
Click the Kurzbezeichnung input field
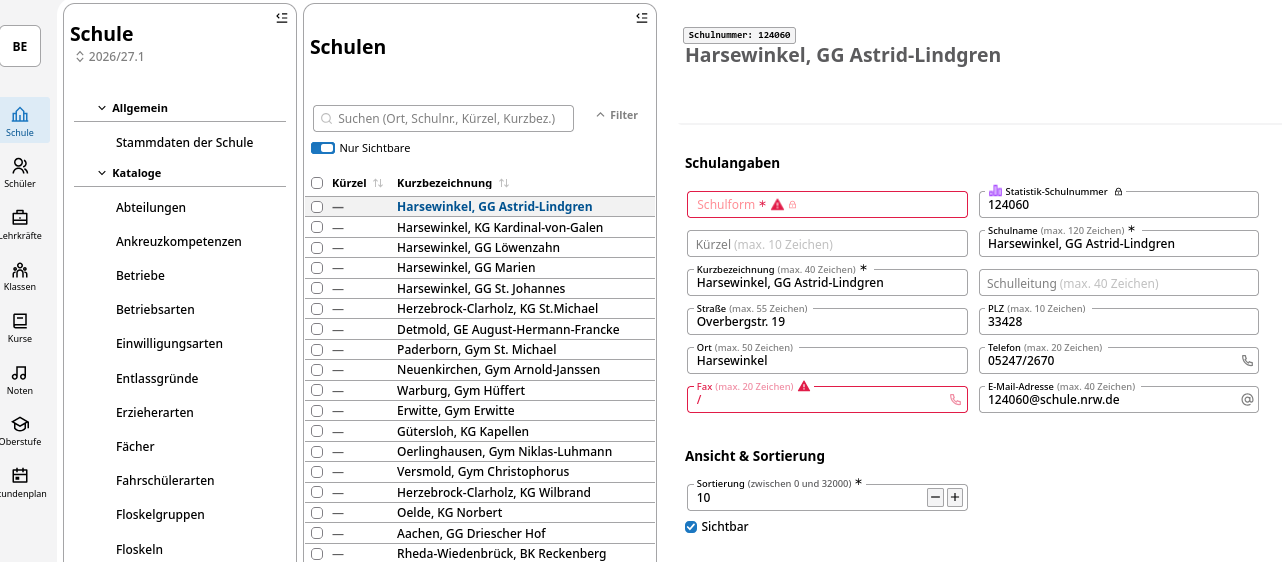point(827,282)
